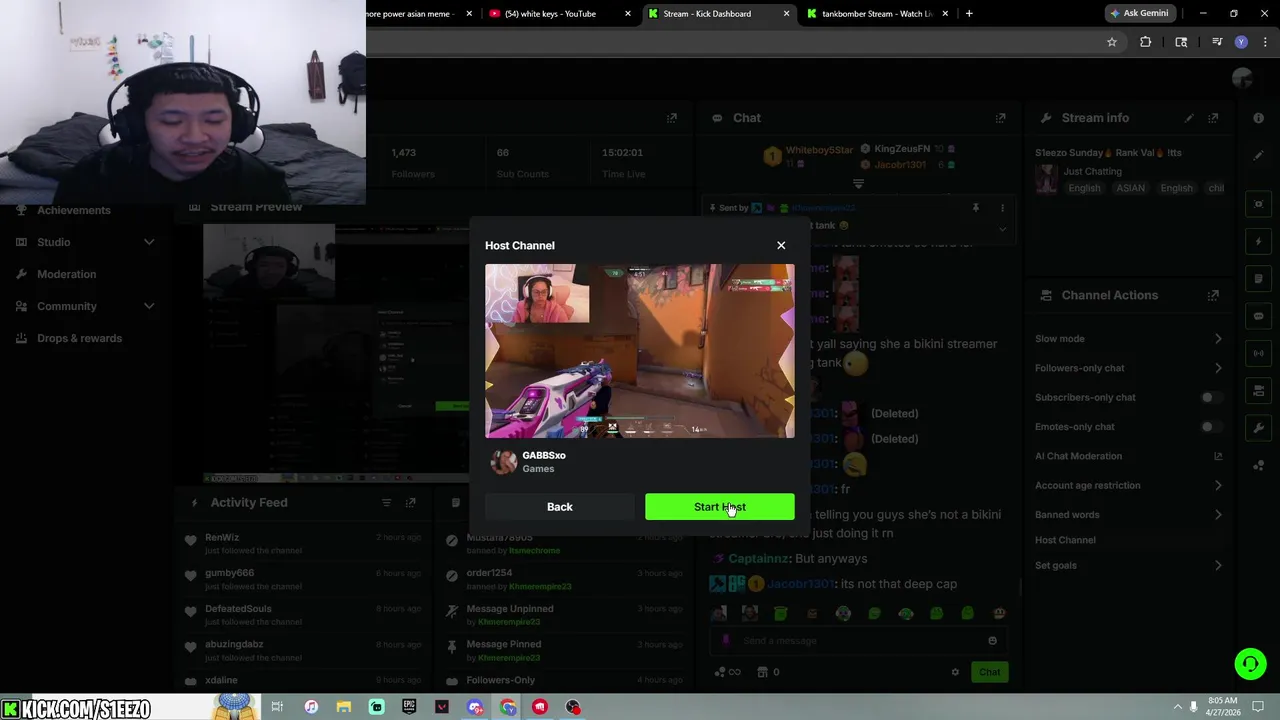The image size is (1280, 720).
Task: Open Activity Feed filter options
Action: [386, 503]
